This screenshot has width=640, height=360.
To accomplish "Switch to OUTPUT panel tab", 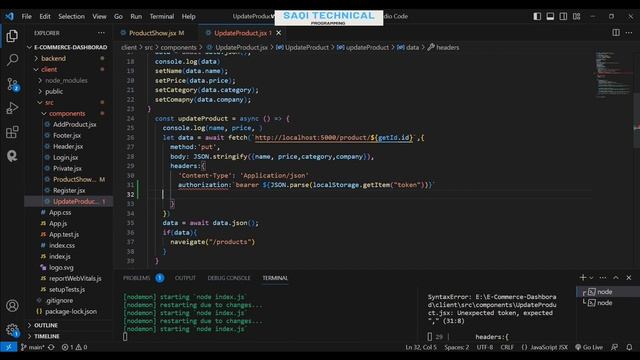I will pyautogui.click(x=185, y=278).
